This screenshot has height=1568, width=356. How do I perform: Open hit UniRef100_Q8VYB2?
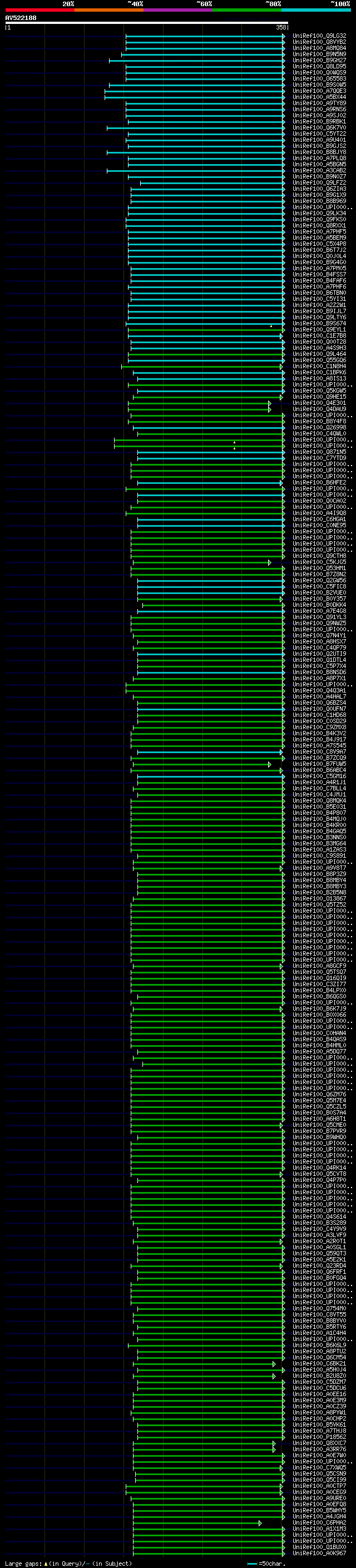[x=319, y=42]
